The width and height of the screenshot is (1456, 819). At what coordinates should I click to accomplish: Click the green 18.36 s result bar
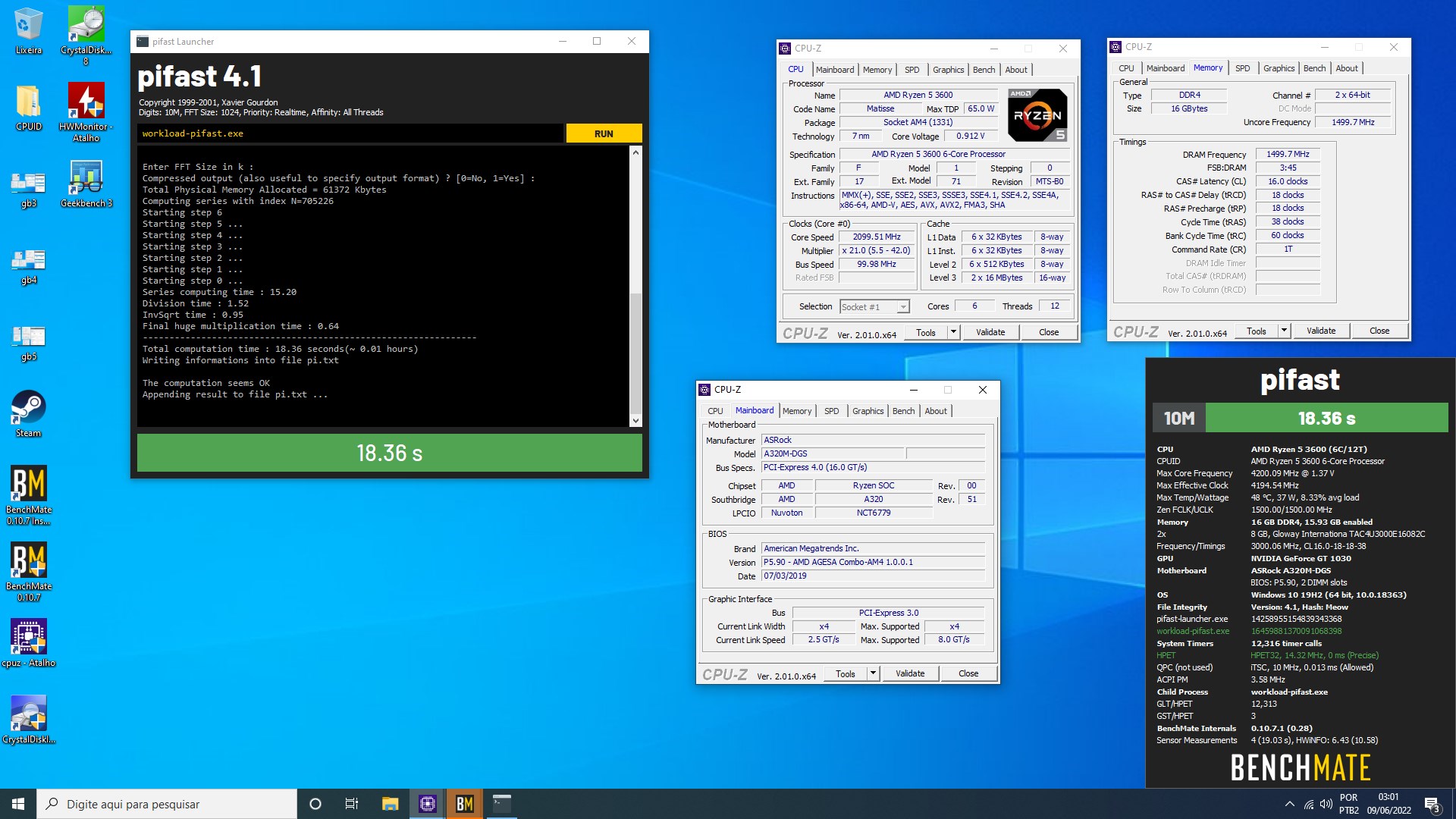tap(390, 453)
